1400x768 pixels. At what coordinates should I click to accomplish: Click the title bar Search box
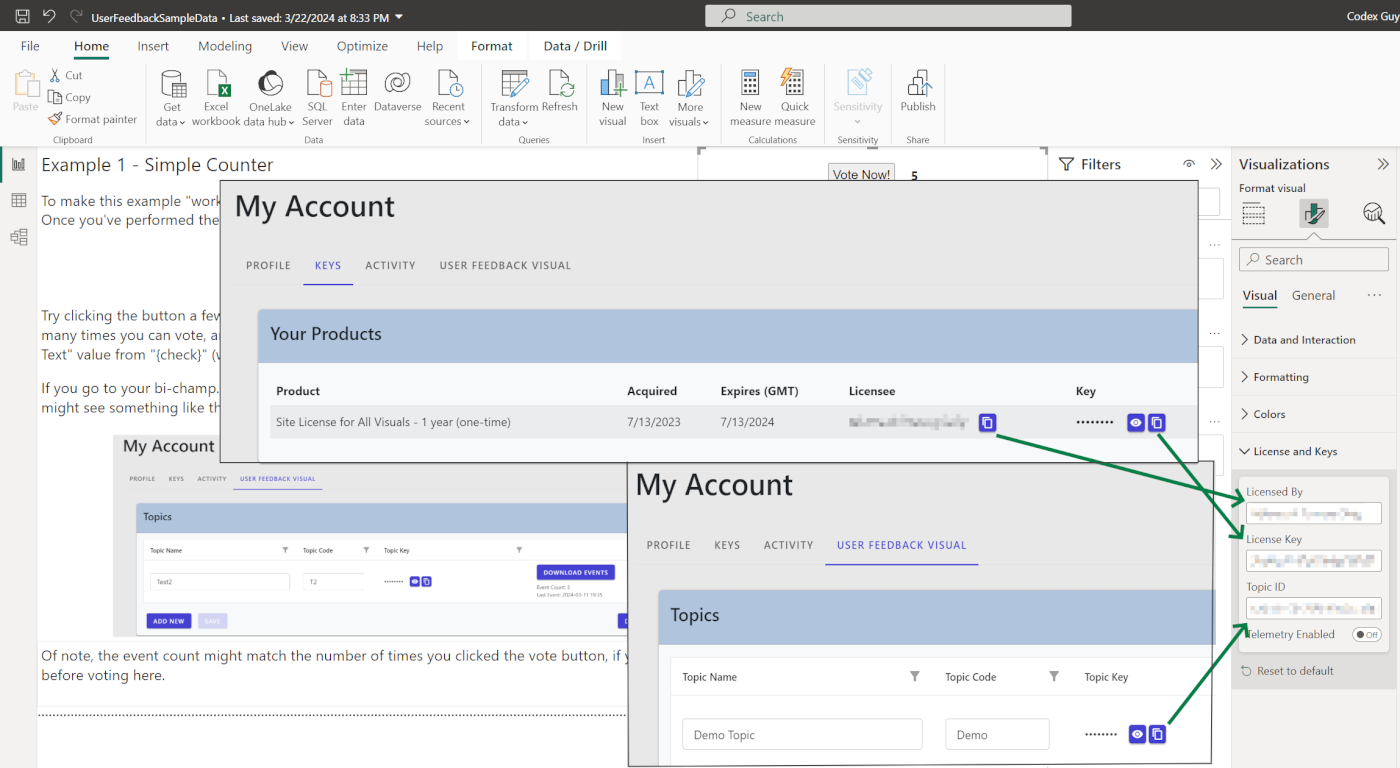pyautogui.click(x=888, y=16)
